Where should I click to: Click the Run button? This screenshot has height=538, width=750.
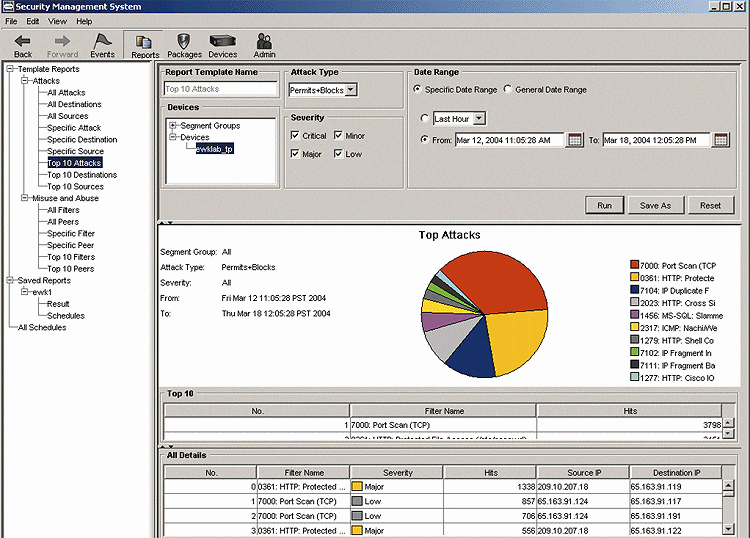604,205
